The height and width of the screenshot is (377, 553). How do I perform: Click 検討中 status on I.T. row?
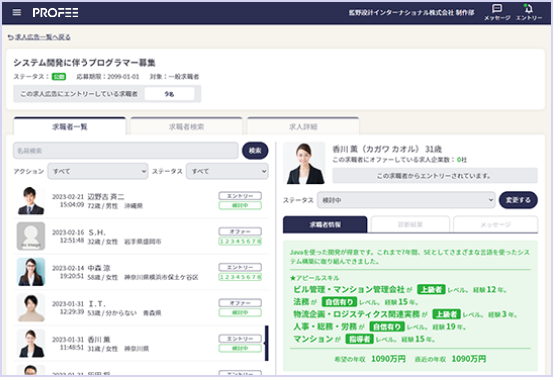pyautogui.click(x=240, y=312)
